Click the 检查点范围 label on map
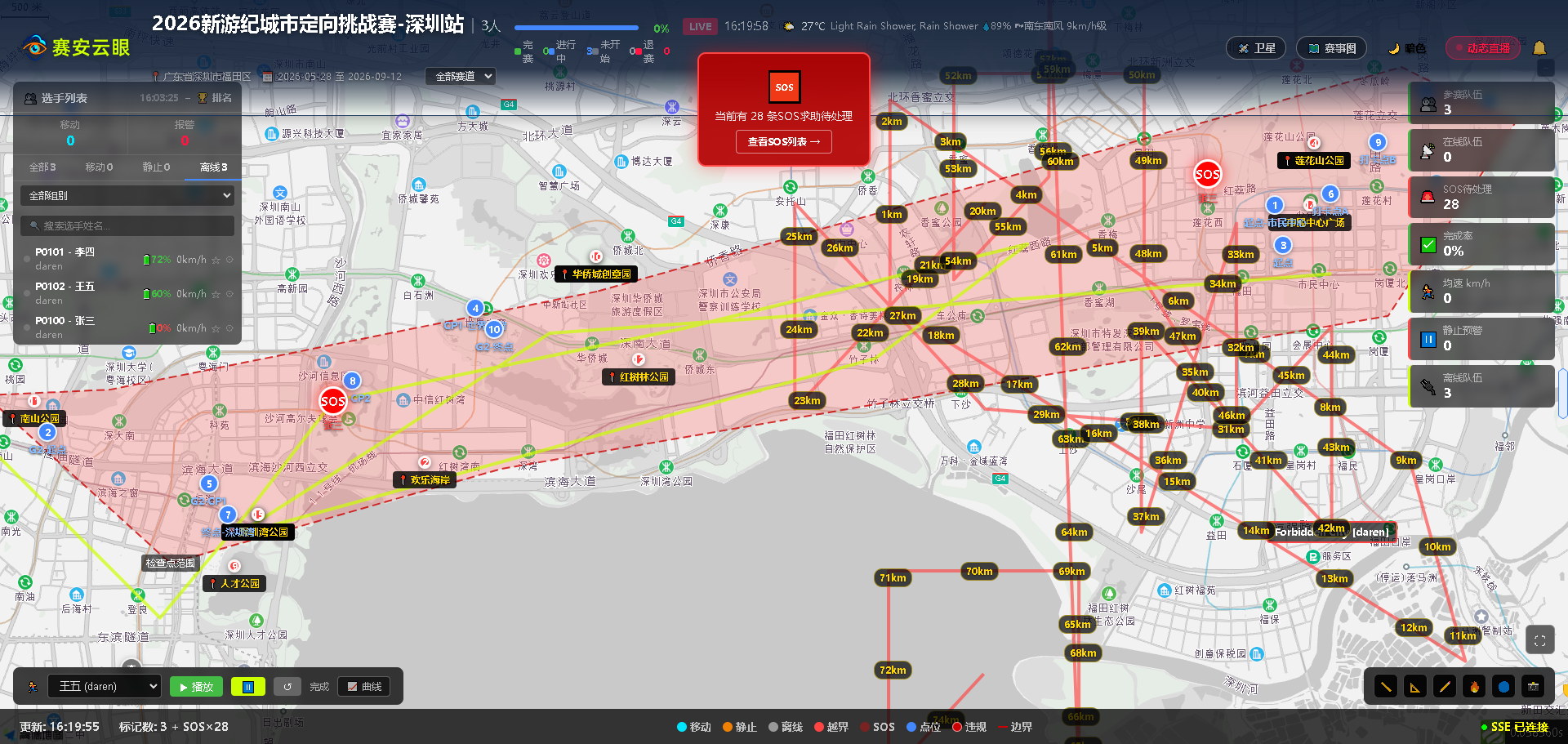This screenshot has height=744, width=1568. [x=171, y=564]
